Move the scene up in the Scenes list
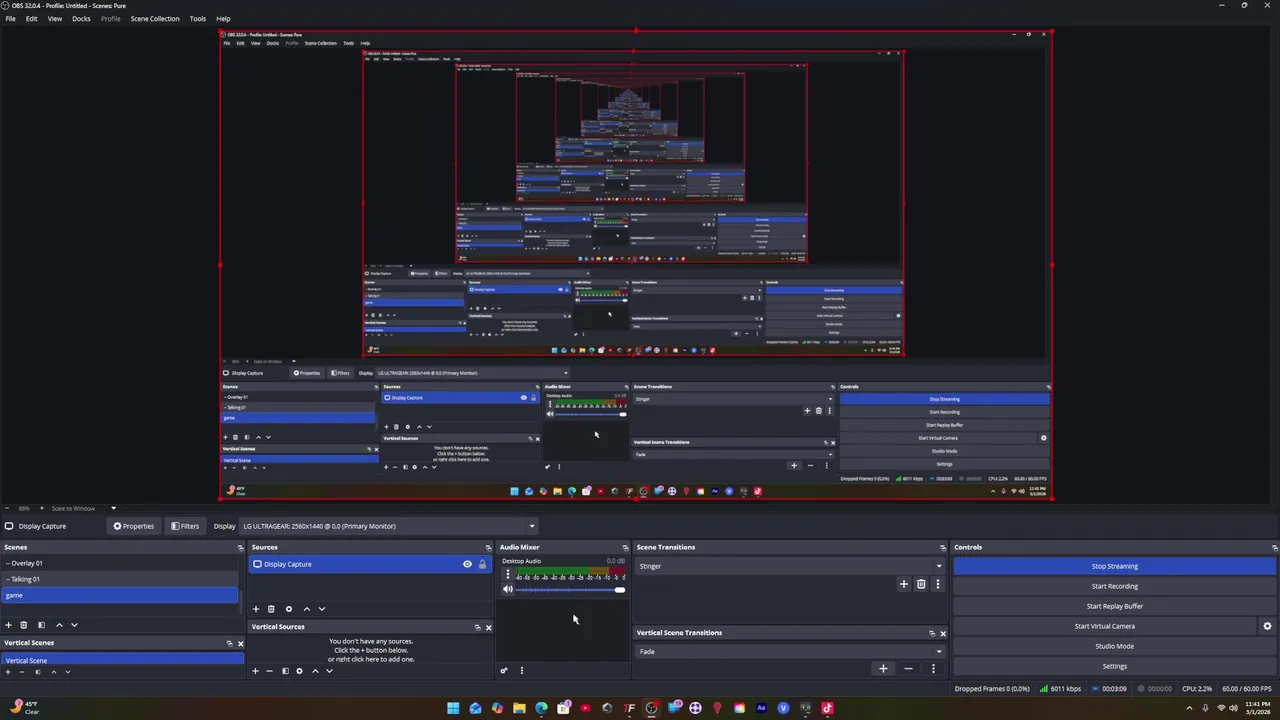 pyautogui.click(x=59, y=625)
